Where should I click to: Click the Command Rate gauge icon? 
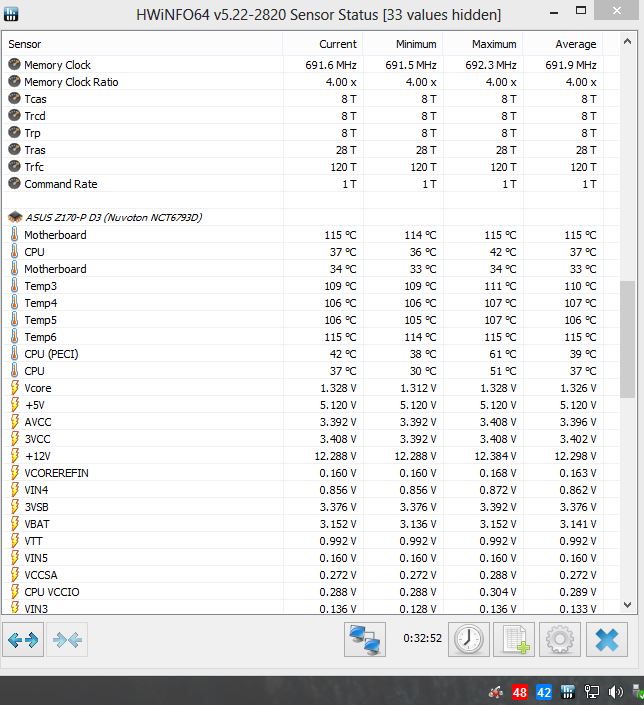[14, 183]
